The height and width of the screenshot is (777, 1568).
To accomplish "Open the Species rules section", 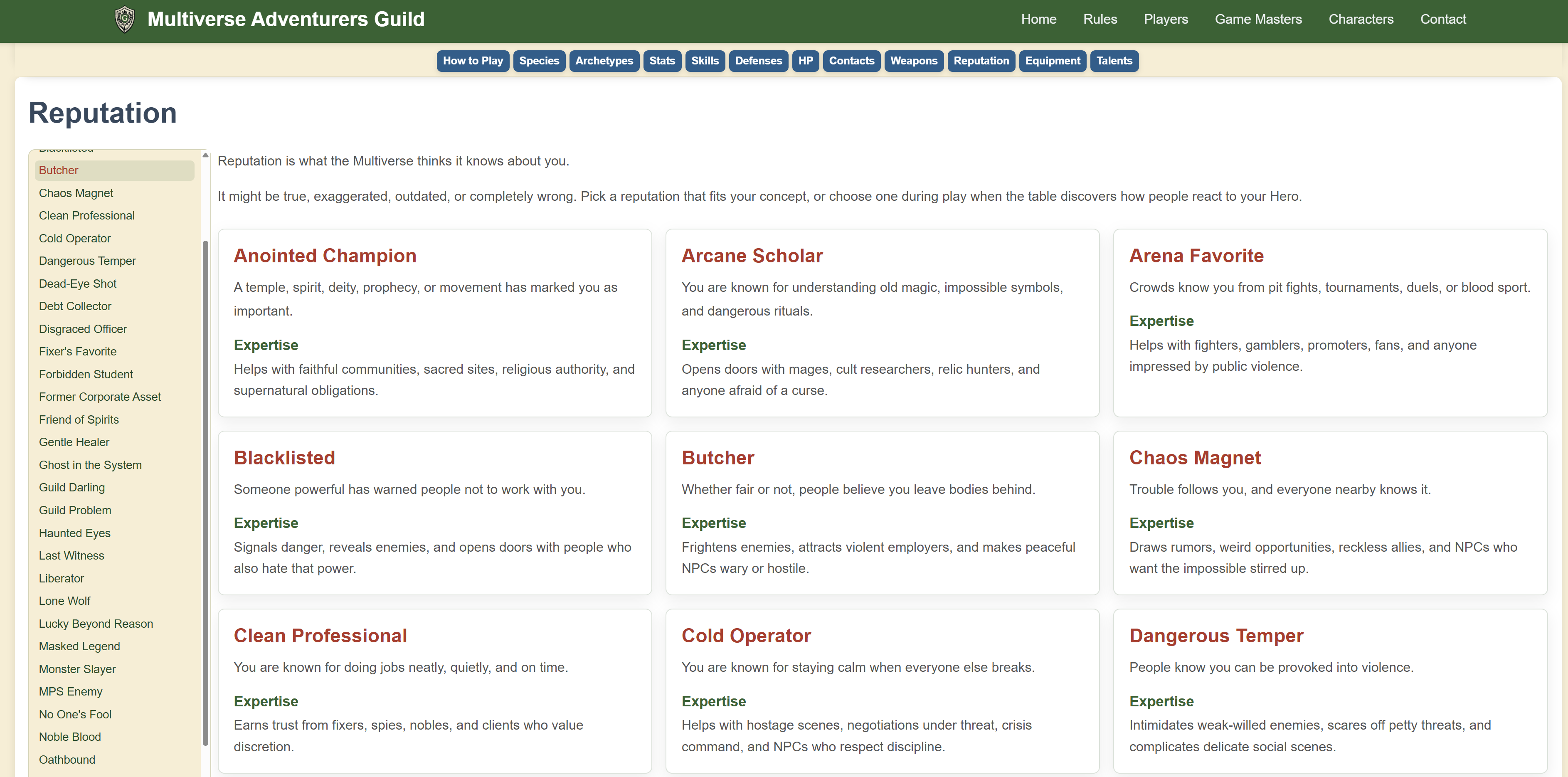I will coord(539,61).
